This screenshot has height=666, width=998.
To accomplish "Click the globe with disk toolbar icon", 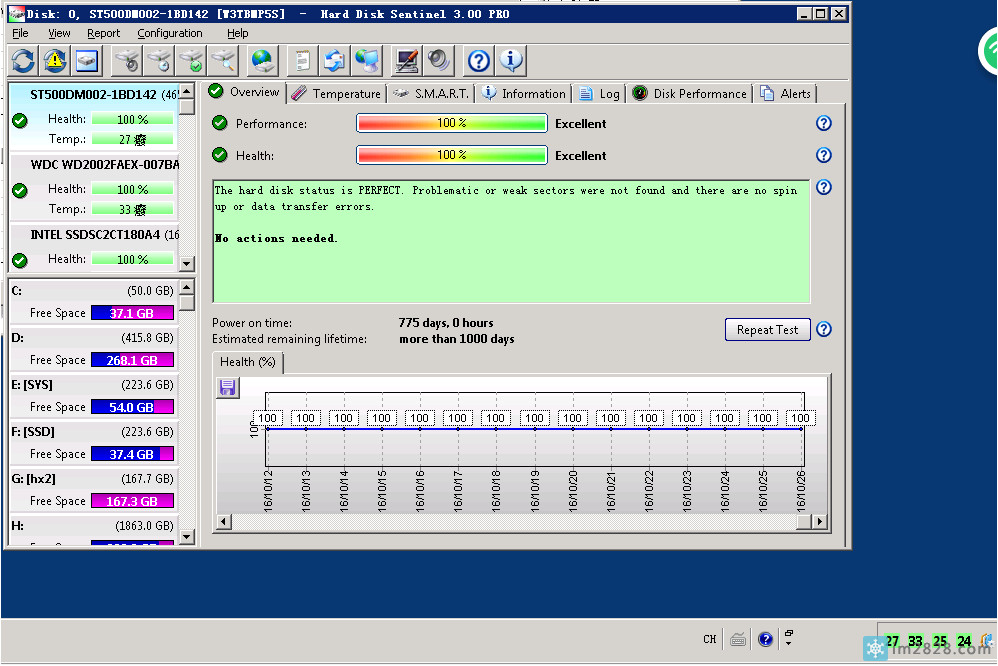I will [x=262, y=61].
